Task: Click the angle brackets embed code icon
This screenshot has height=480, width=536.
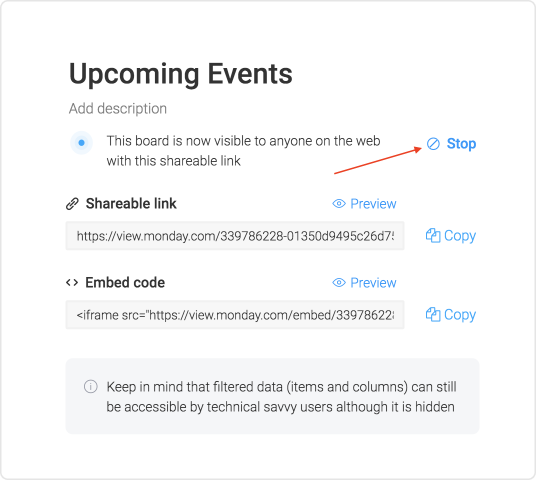Action: point(72,283)
